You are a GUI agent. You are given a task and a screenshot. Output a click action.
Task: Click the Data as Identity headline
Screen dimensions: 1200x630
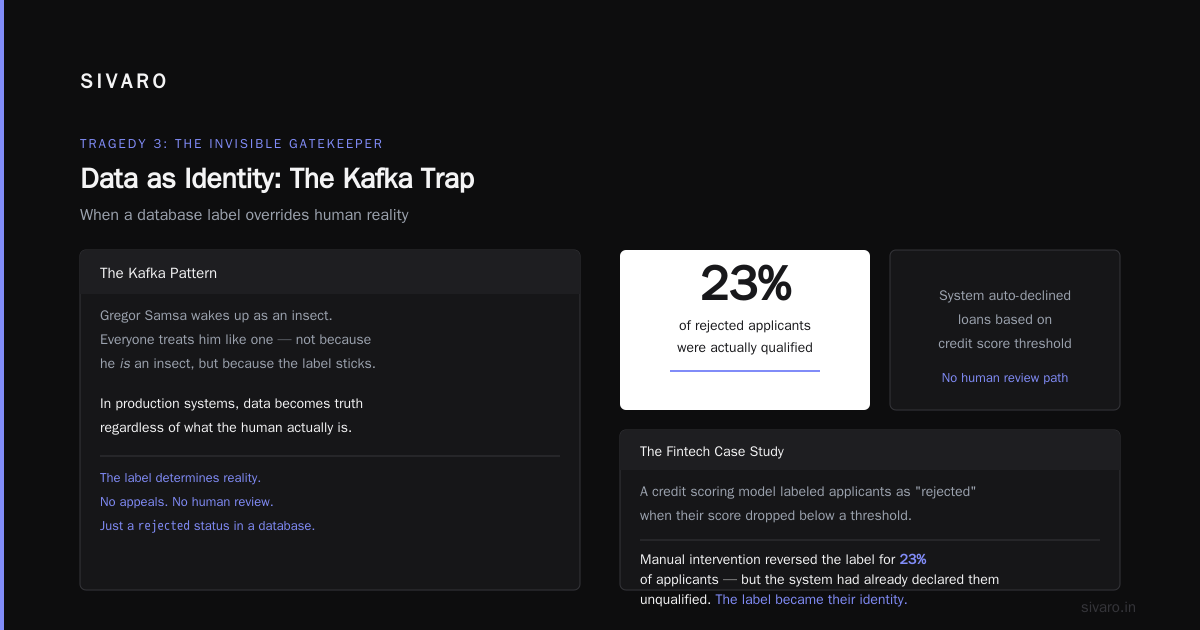point(277,179)
